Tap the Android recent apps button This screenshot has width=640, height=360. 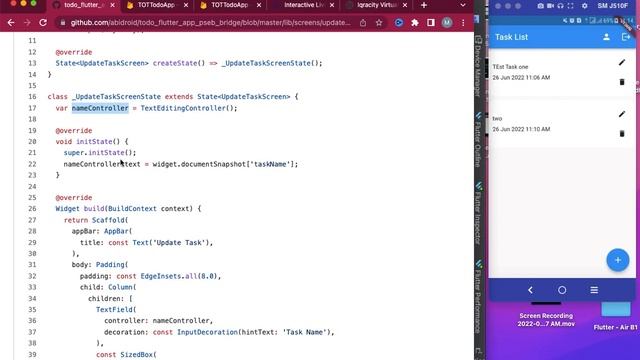(x=594, y=290)
